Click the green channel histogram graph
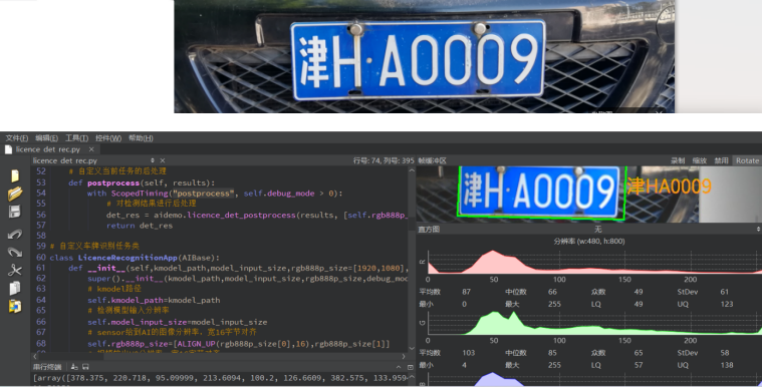Image resolution: width=762 pixels, height=388 pixels. click(594, 322)
